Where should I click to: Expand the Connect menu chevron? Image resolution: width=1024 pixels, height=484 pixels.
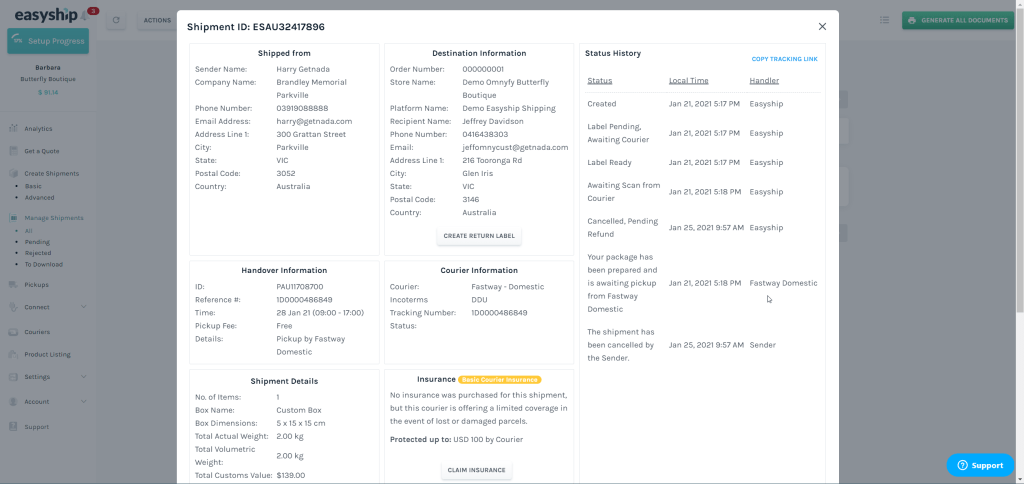coord(83,308)
